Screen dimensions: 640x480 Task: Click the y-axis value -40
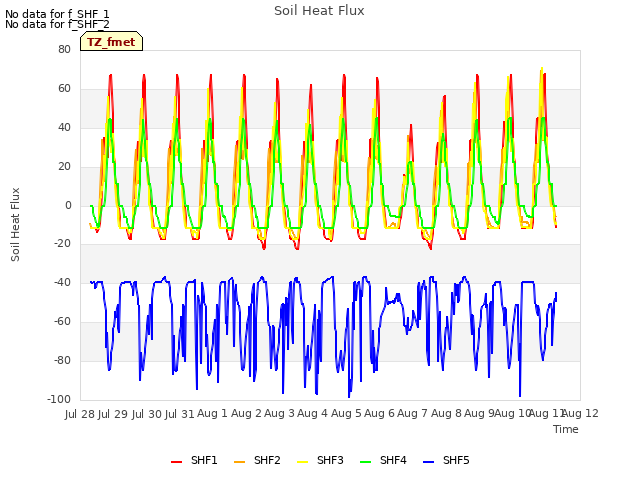click(x=62, y=282)
